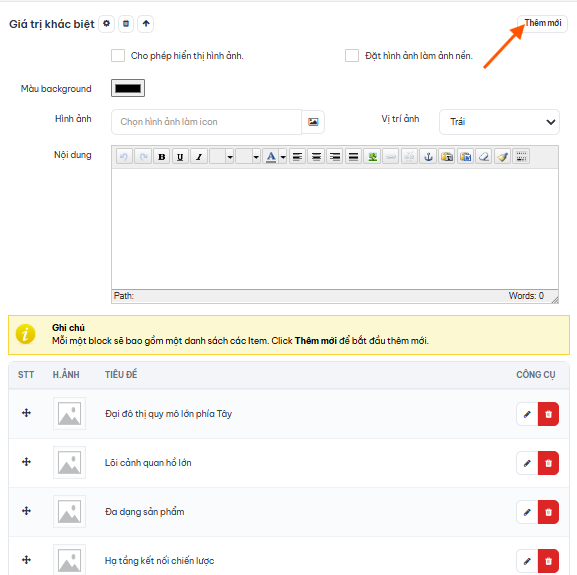Screen dimensions: 577x575
Task: Delete the Hạ tầng kết nối chiến lược item
Action: pyautogui.click(x=548, y=561)
